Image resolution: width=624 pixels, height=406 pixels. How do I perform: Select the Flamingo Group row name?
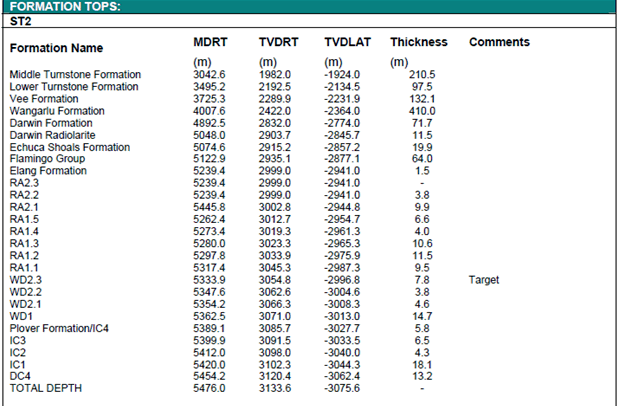click(x=46, y=159)
